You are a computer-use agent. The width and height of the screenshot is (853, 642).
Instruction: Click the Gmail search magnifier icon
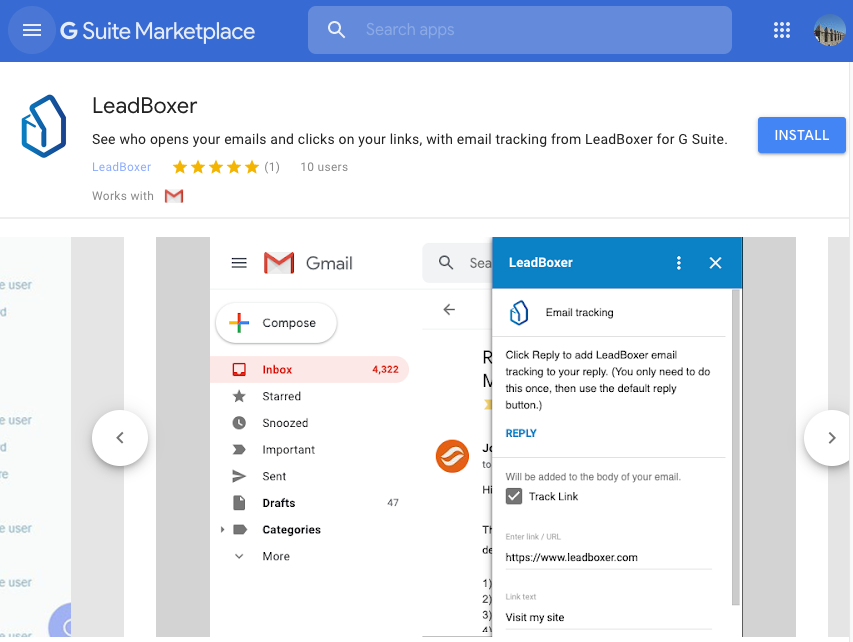pos(446,263)
